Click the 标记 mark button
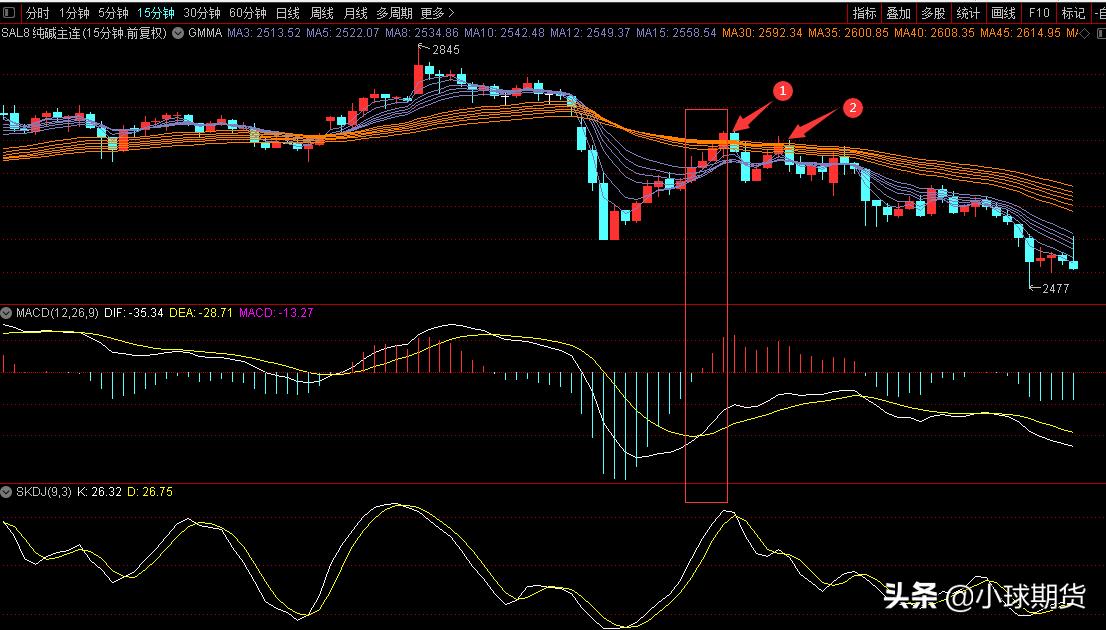Viewport: 1106px width, 630px height. pyautogui.click(x=1074, y=13)
